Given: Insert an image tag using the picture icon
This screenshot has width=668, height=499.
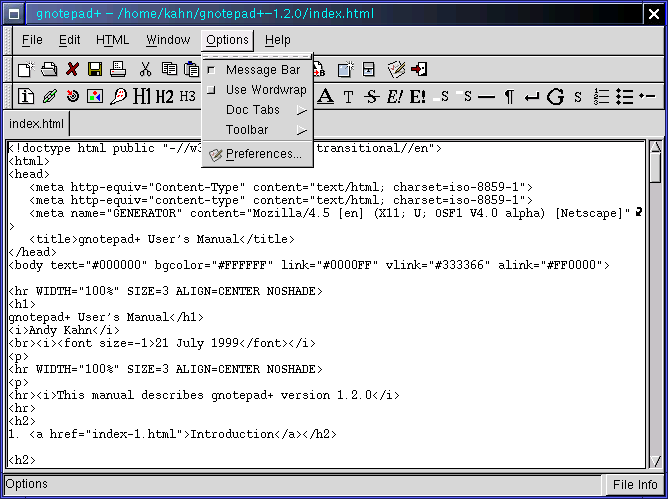Looking at the screenshot, I should point(95,97).
